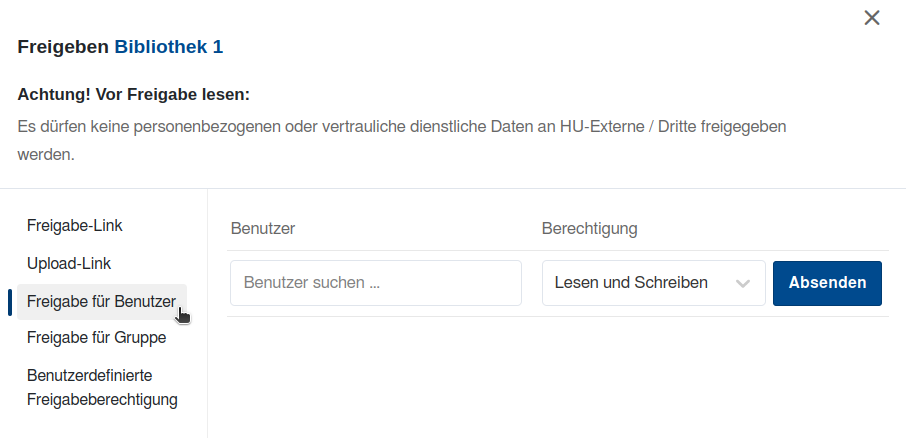Click the horizontal line under the warning text

click(453, 188)
